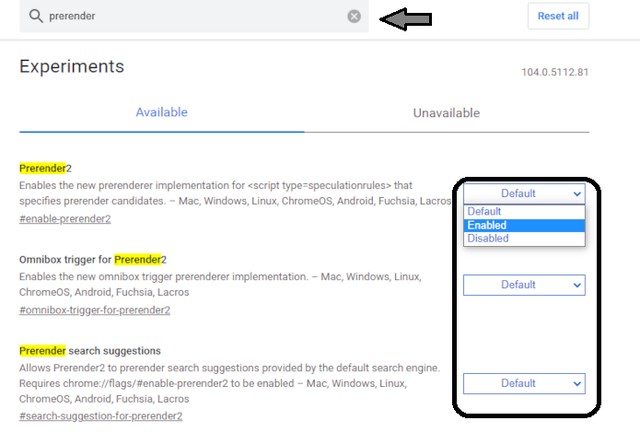Open Prerender search suggestions dropdown
The image size is (640, 444).
pyautogui.click(x=524, y=383)
